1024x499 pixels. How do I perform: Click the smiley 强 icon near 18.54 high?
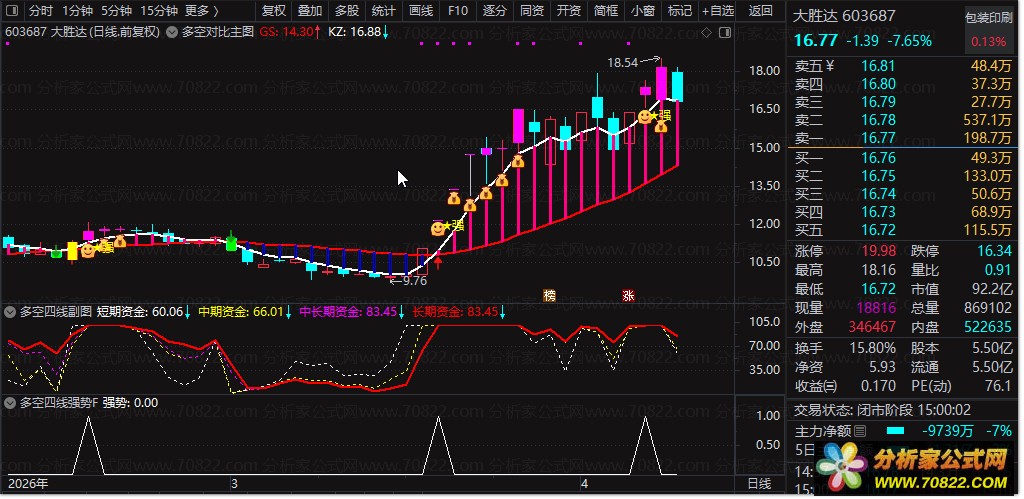(x=645, y=116)
